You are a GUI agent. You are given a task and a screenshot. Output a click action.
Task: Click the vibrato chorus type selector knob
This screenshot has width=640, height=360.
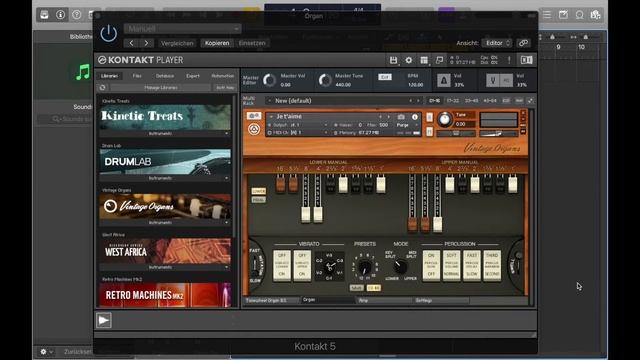329,267
